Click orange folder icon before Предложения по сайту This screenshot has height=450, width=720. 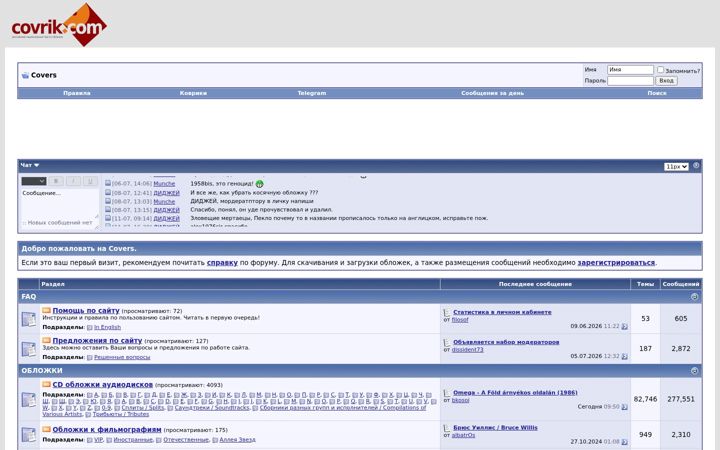[x=46, y=340]
